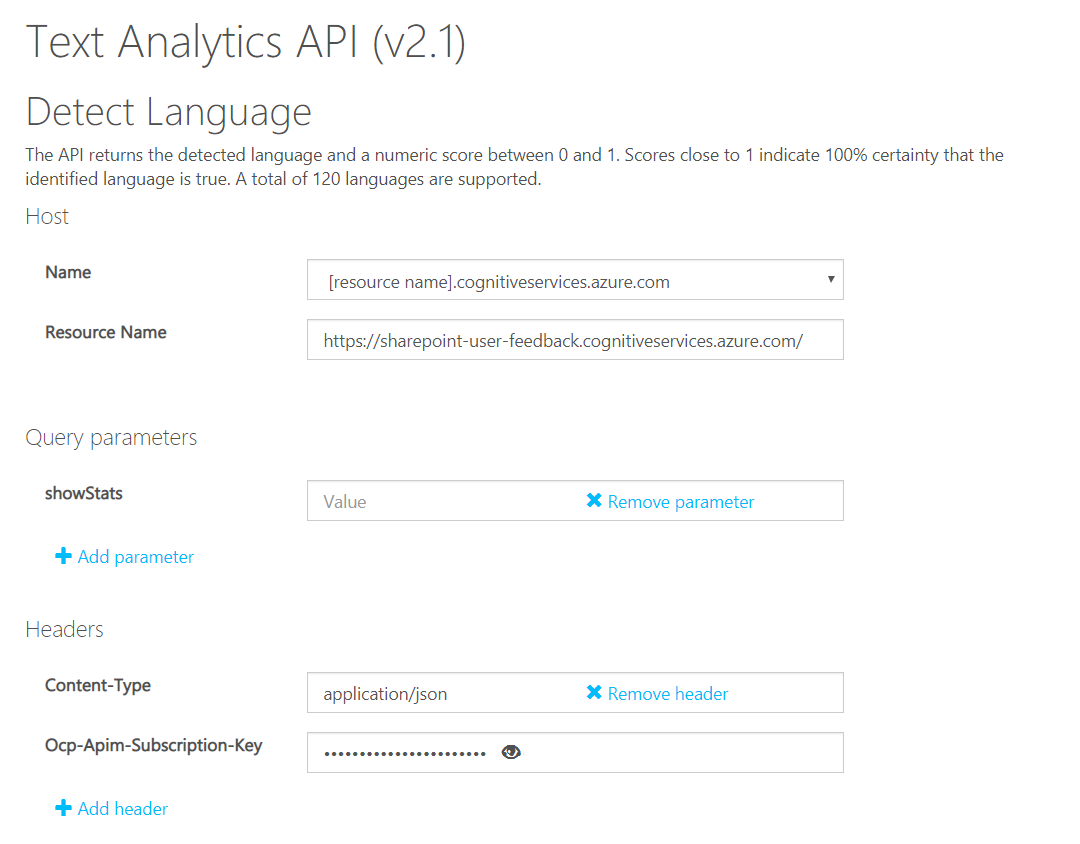1080x844 pixels.
Task: Click the Content-Type header label
Action: pos(98,685)
